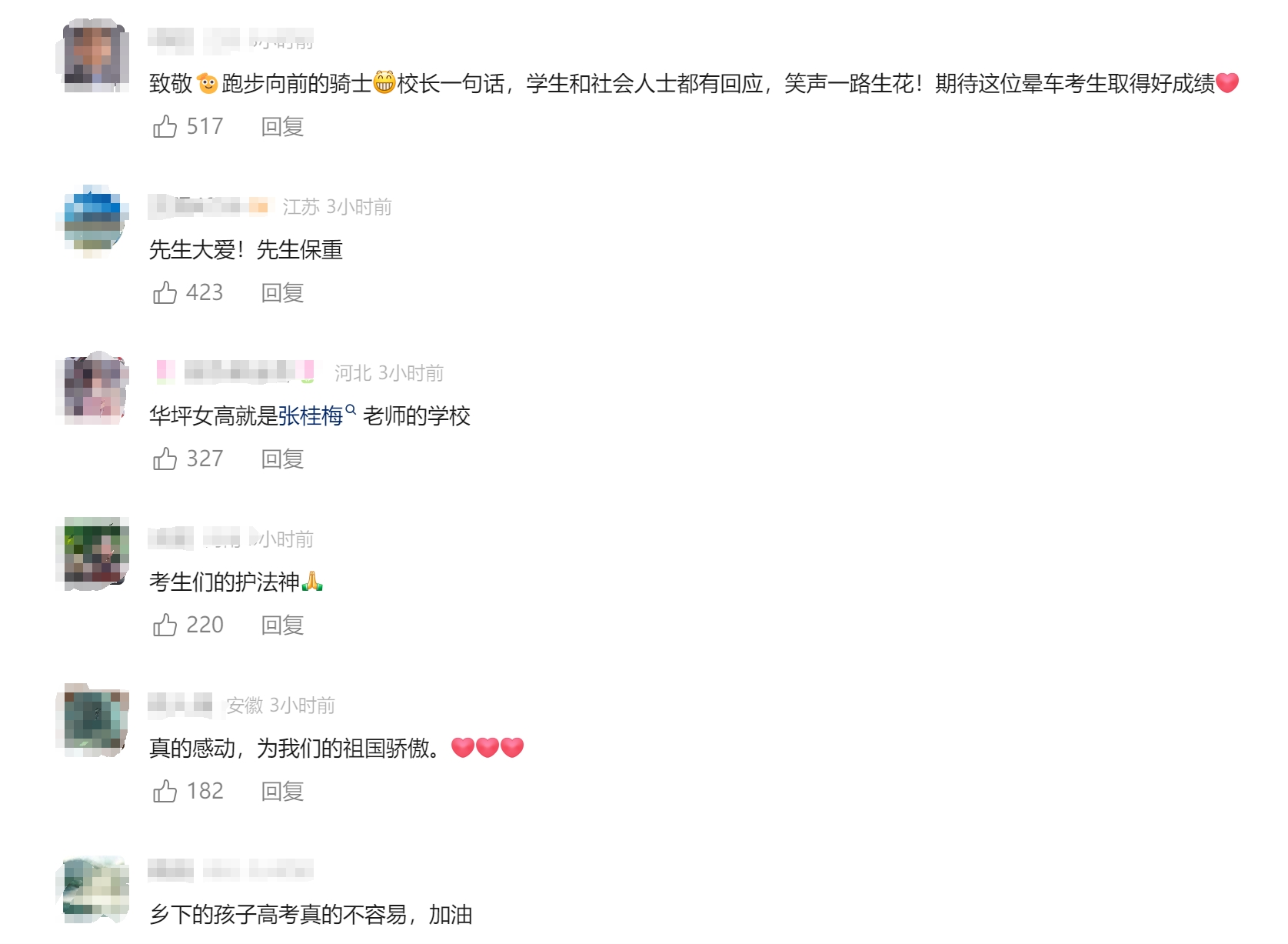Reply to the 真的感动 comment
1288x944 pixels.
(x=282, y=792)
